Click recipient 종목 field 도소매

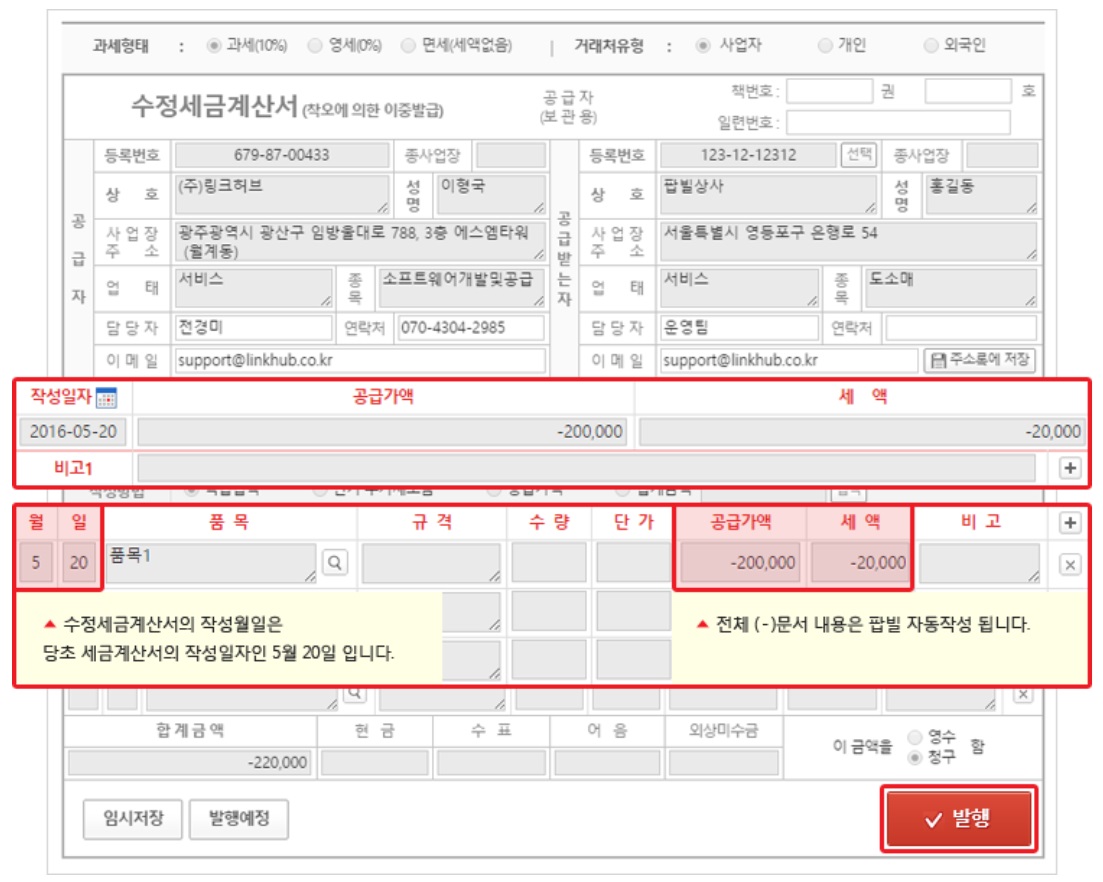(951, 287)
